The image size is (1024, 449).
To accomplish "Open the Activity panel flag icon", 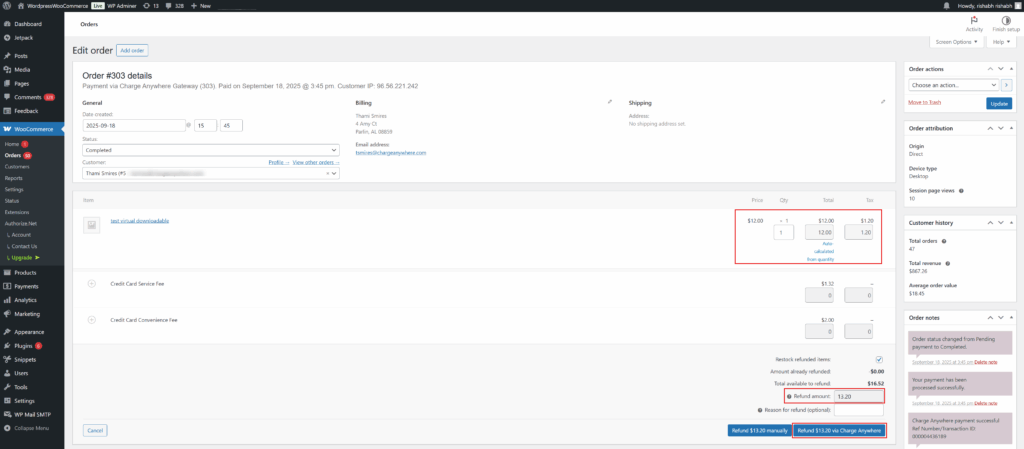I will point(974,20).
